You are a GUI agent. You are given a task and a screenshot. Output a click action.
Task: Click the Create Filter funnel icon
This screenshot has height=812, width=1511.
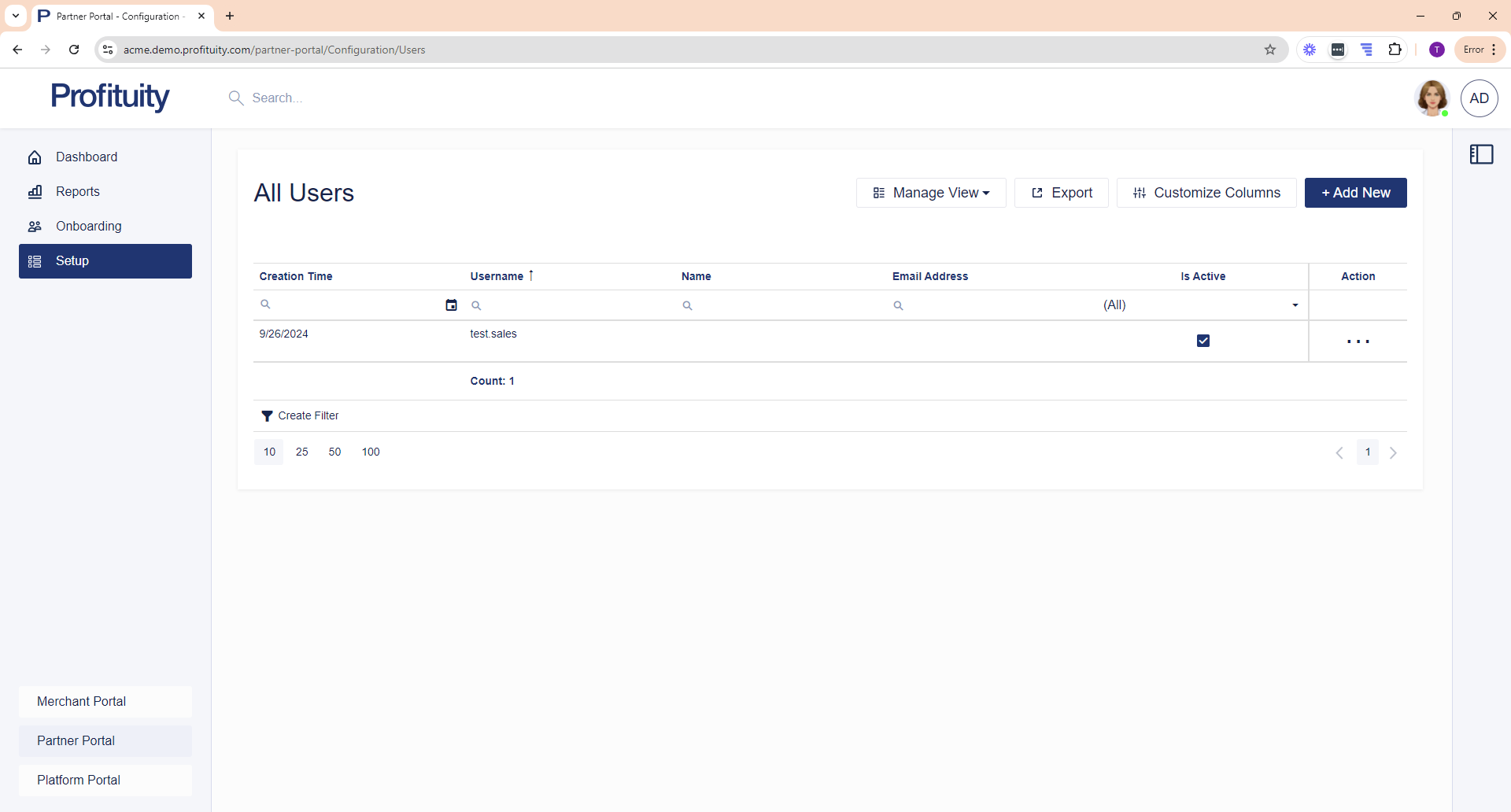267,416
